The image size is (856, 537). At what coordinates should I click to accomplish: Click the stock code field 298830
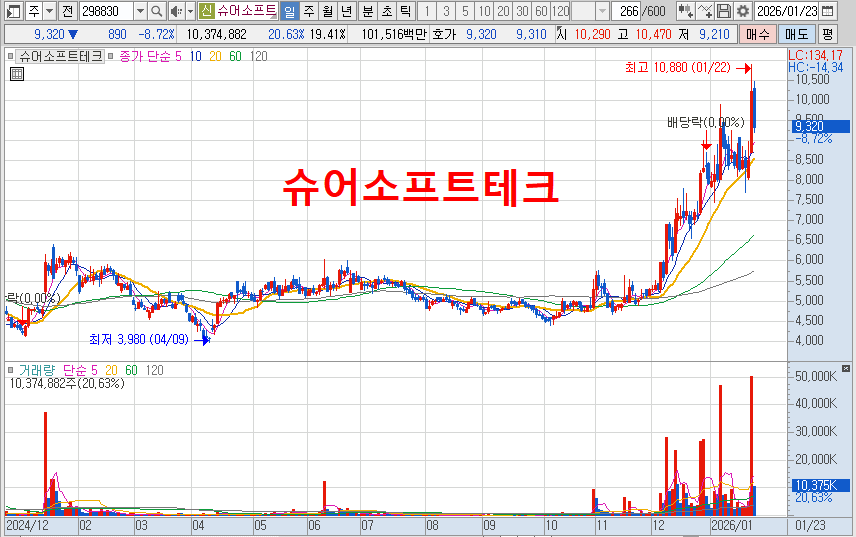coord(106,11)
